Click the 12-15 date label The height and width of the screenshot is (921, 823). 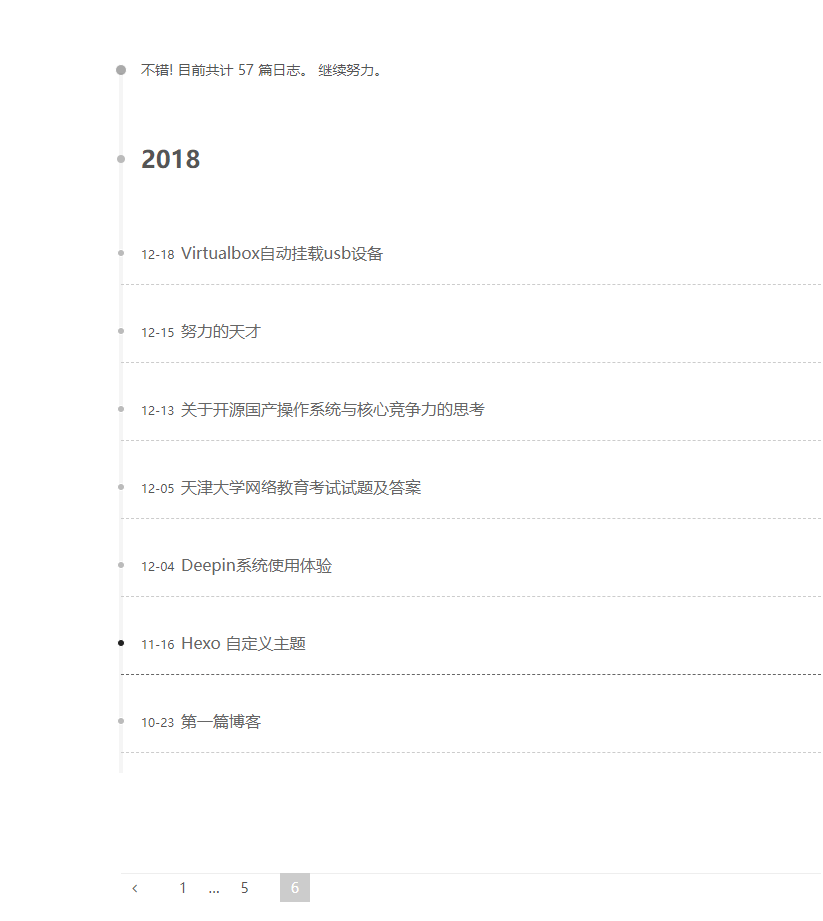[x=157, y=333]
